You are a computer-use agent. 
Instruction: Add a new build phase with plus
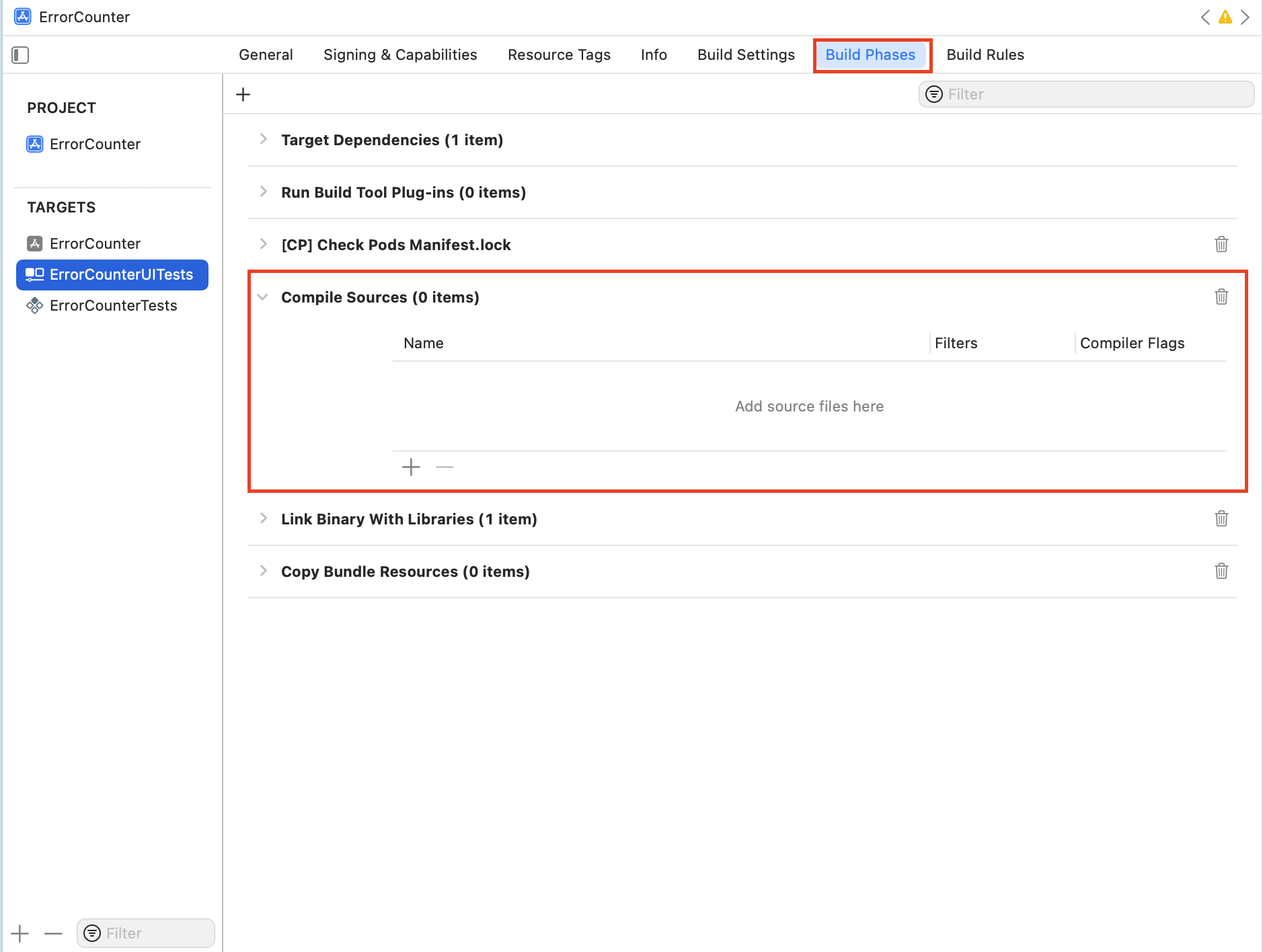(243, 95)
